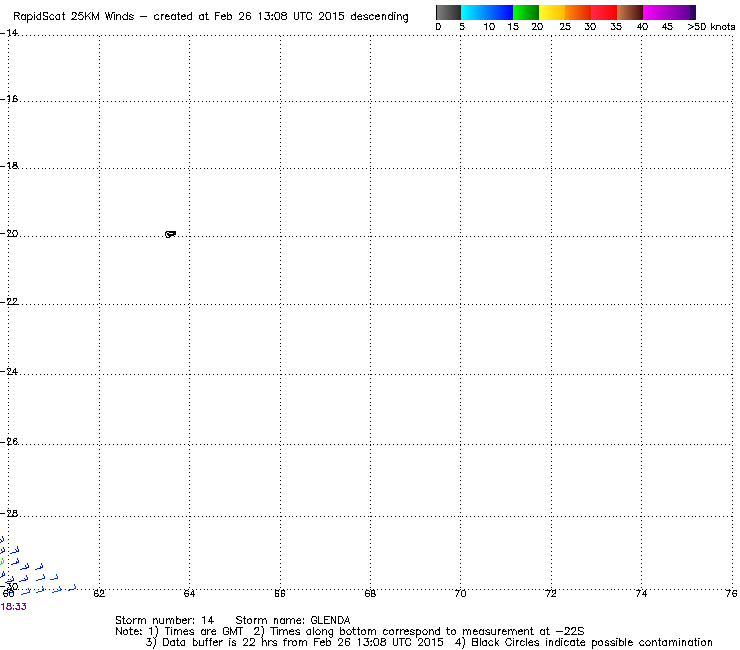Click the 'Times are GMT' note
The width and height of the screenshot is (740, 650).
[x=203, y=631]
